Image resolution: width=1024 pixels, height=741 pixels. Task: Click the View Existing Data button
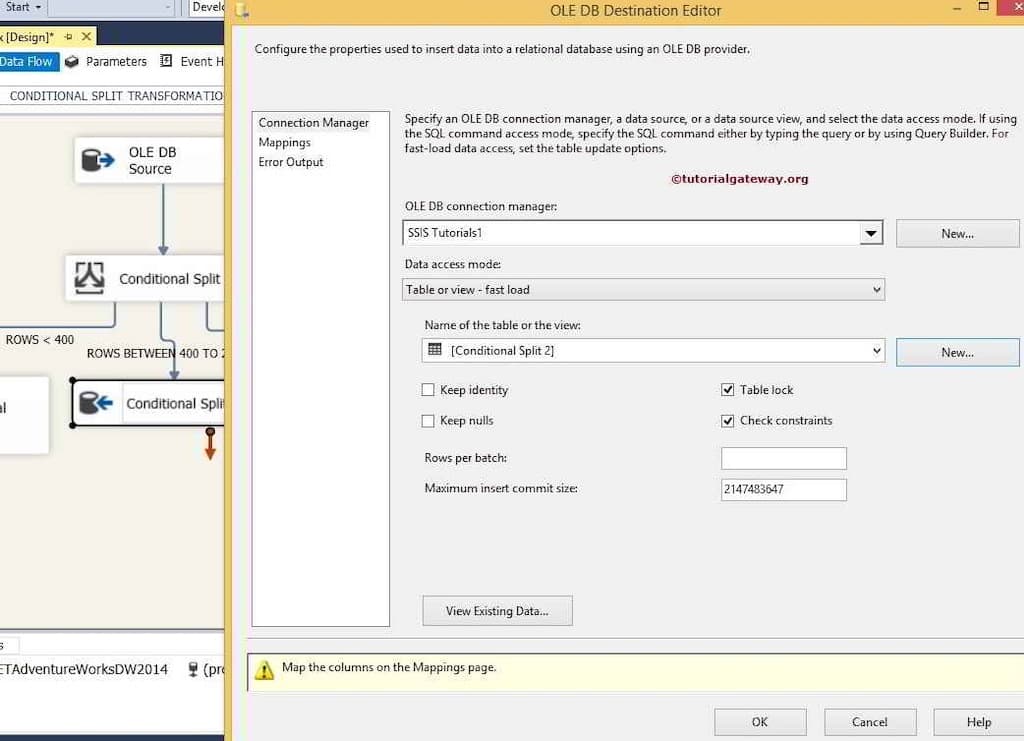[497, 611]
